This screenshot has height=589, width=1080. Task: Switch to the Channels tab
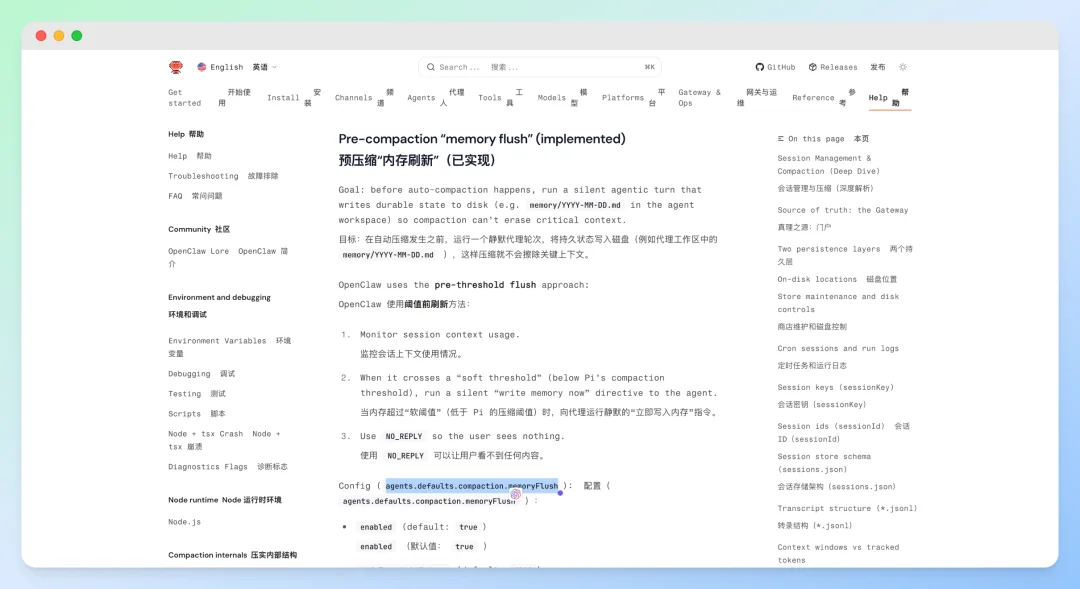(353, 98)
